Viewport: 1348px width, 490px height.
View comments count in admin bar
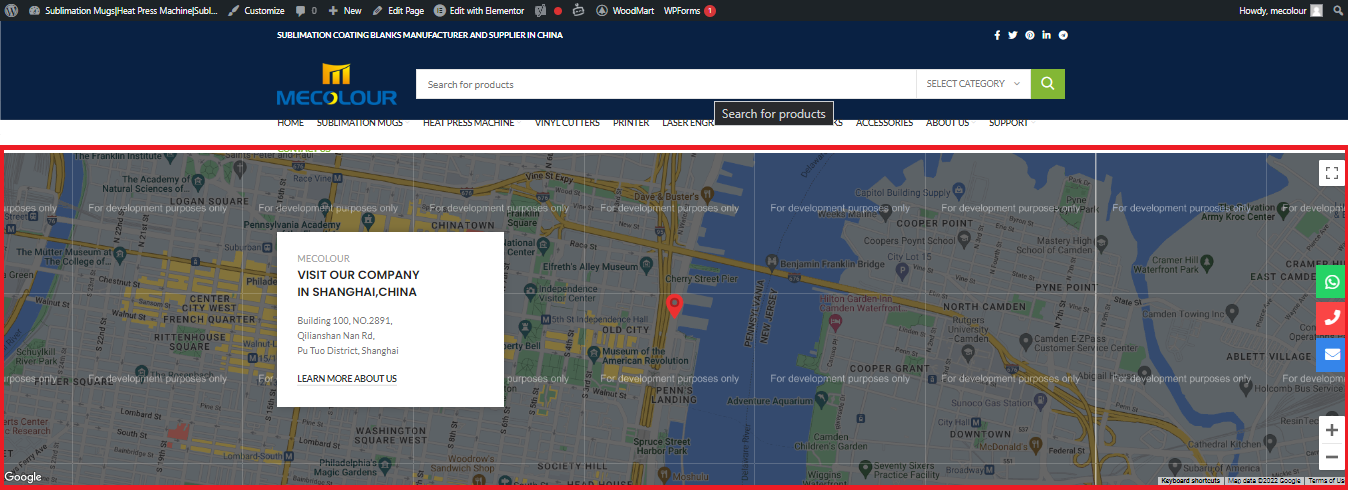[x=306, y=10]
